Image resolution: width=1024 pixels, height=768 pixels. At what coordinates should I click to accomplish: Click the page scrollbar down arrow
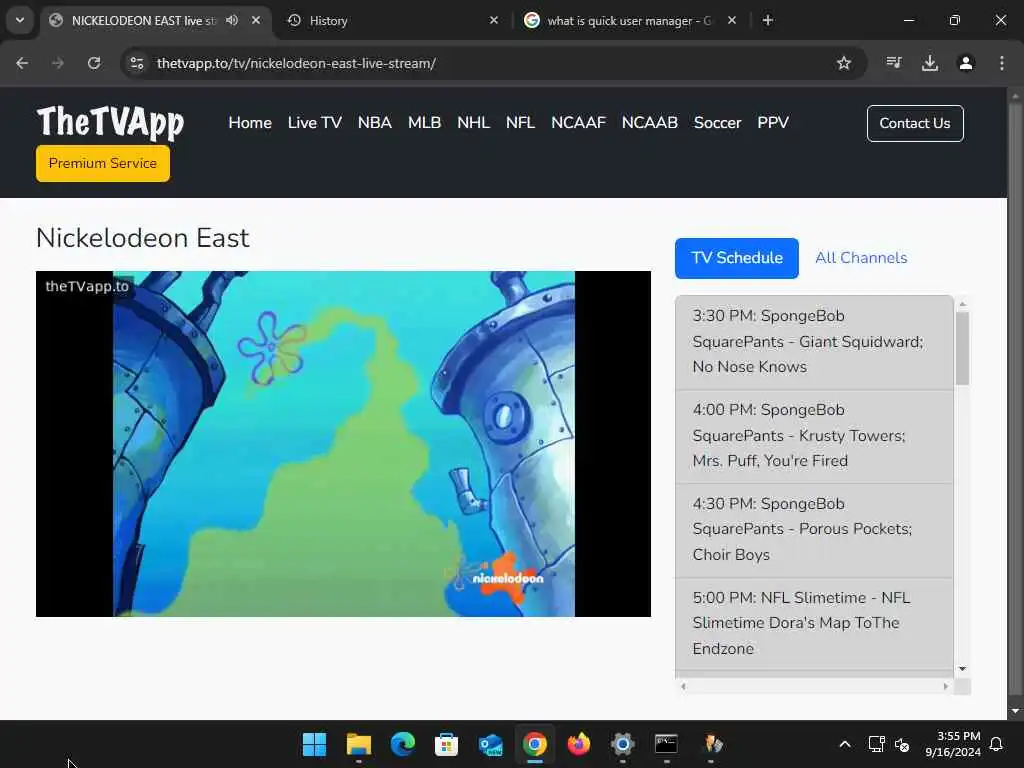tap(1015, 711)
